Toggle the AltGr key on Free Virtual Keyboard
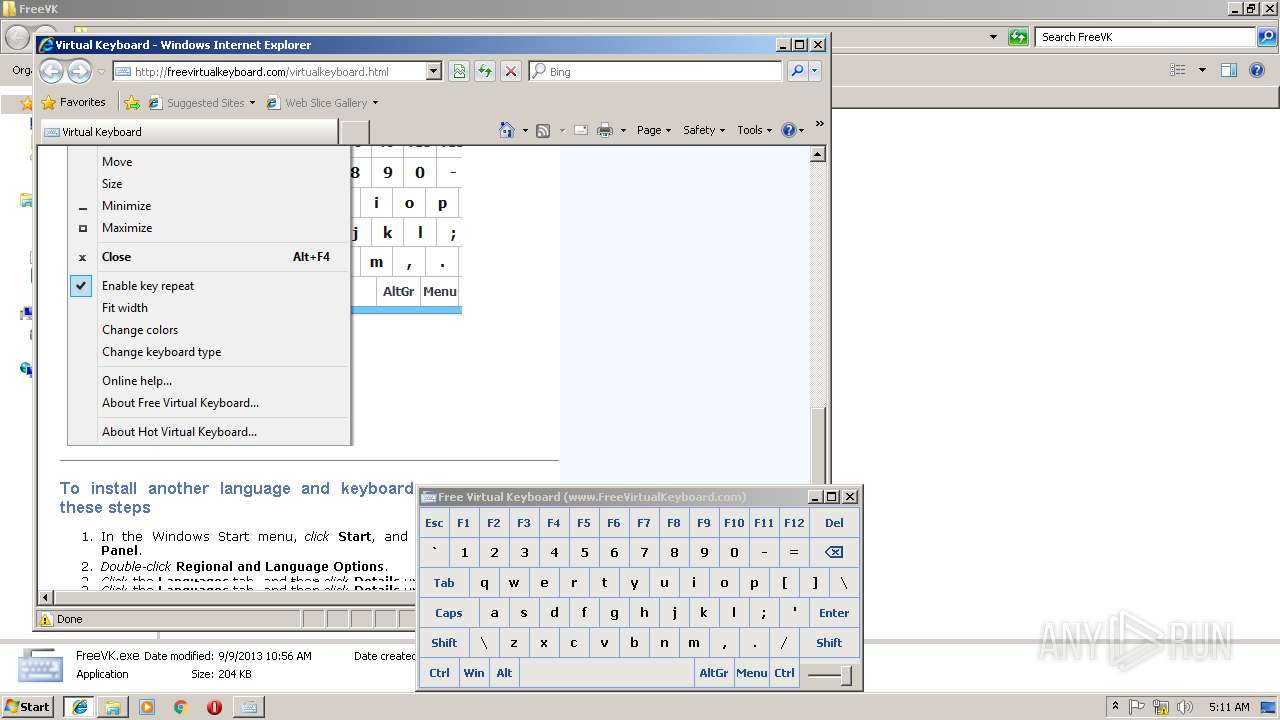Viewport: 1280px width, 720px height. pos(714,673)
